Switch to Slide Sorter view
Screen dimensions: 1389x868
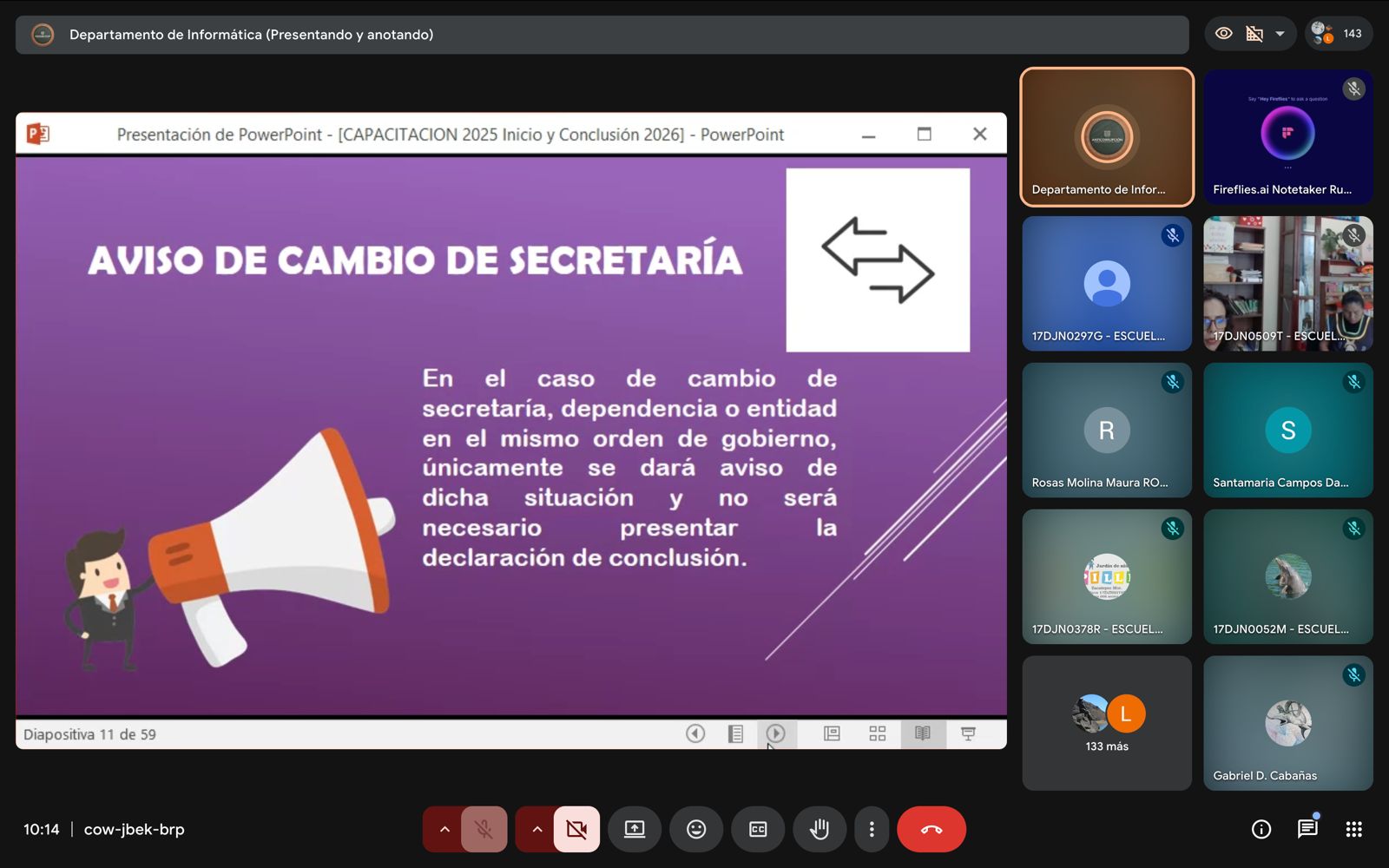[878, 734]
